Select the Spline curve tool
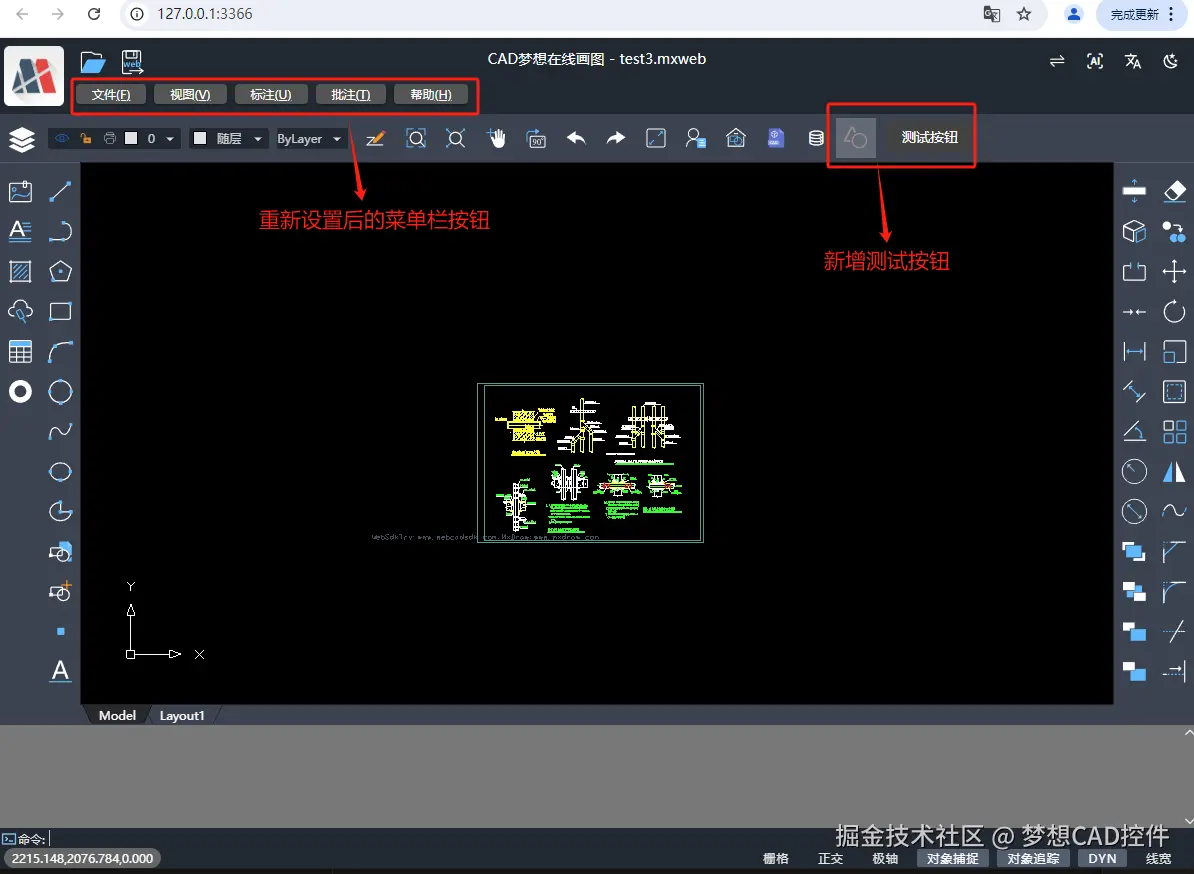Screen dimensions: 1194x874 pyautogui.click(x=60, y=431)
